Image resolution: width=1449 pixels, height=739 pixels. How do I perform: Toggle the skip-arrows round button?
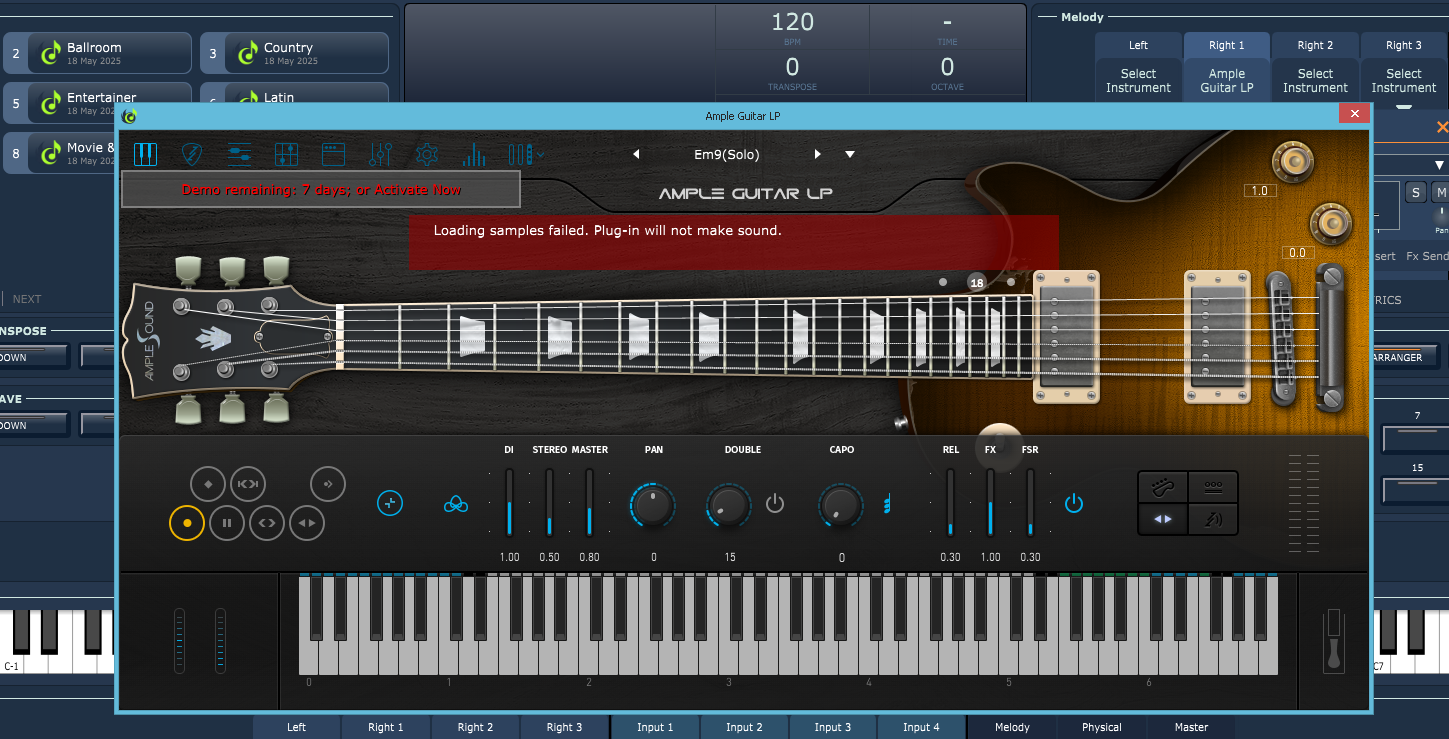click(247, 484)
